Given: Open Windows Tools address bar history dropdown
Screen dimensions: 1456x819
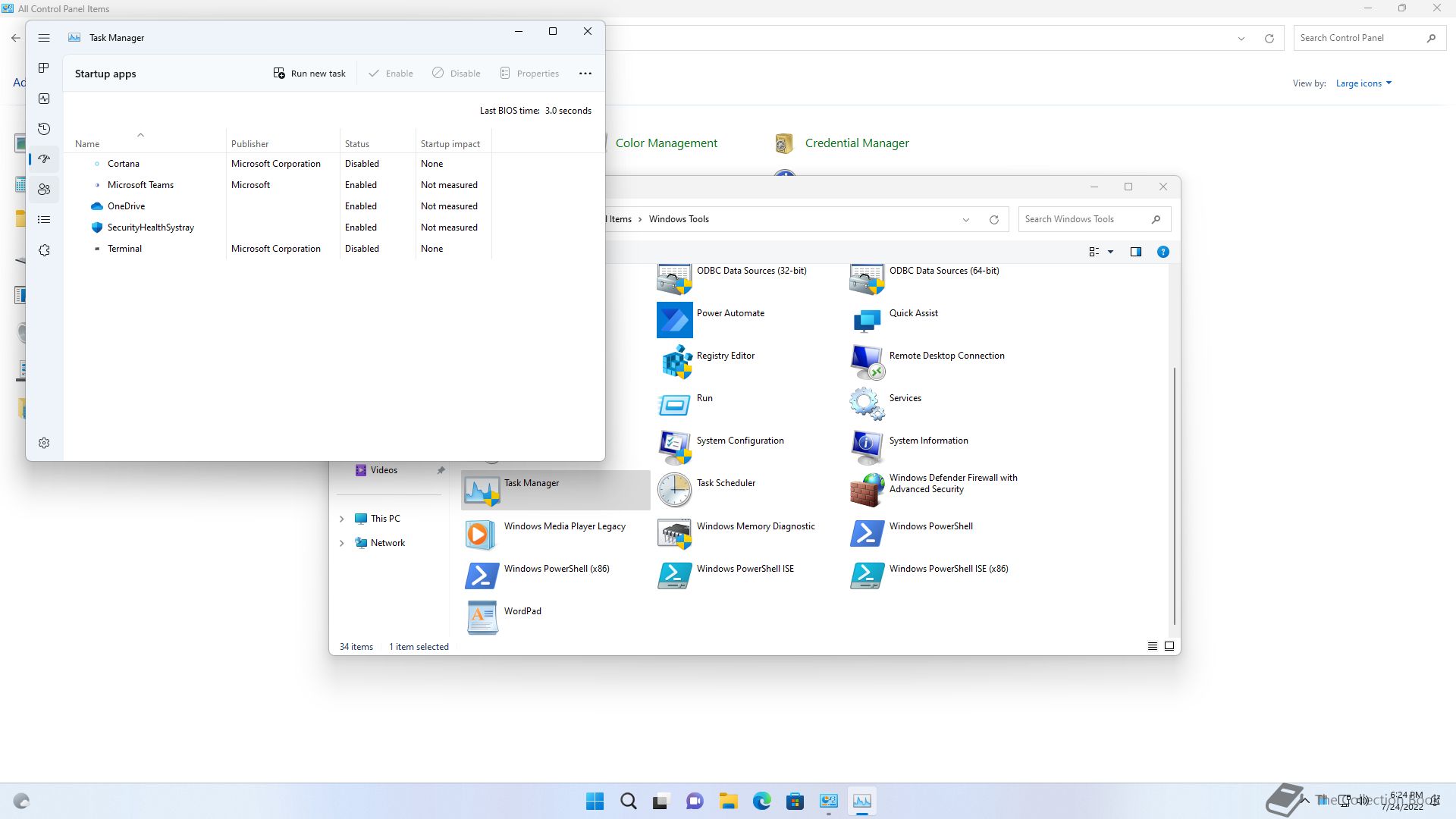Looking at the screenshot, I should 966,220.
